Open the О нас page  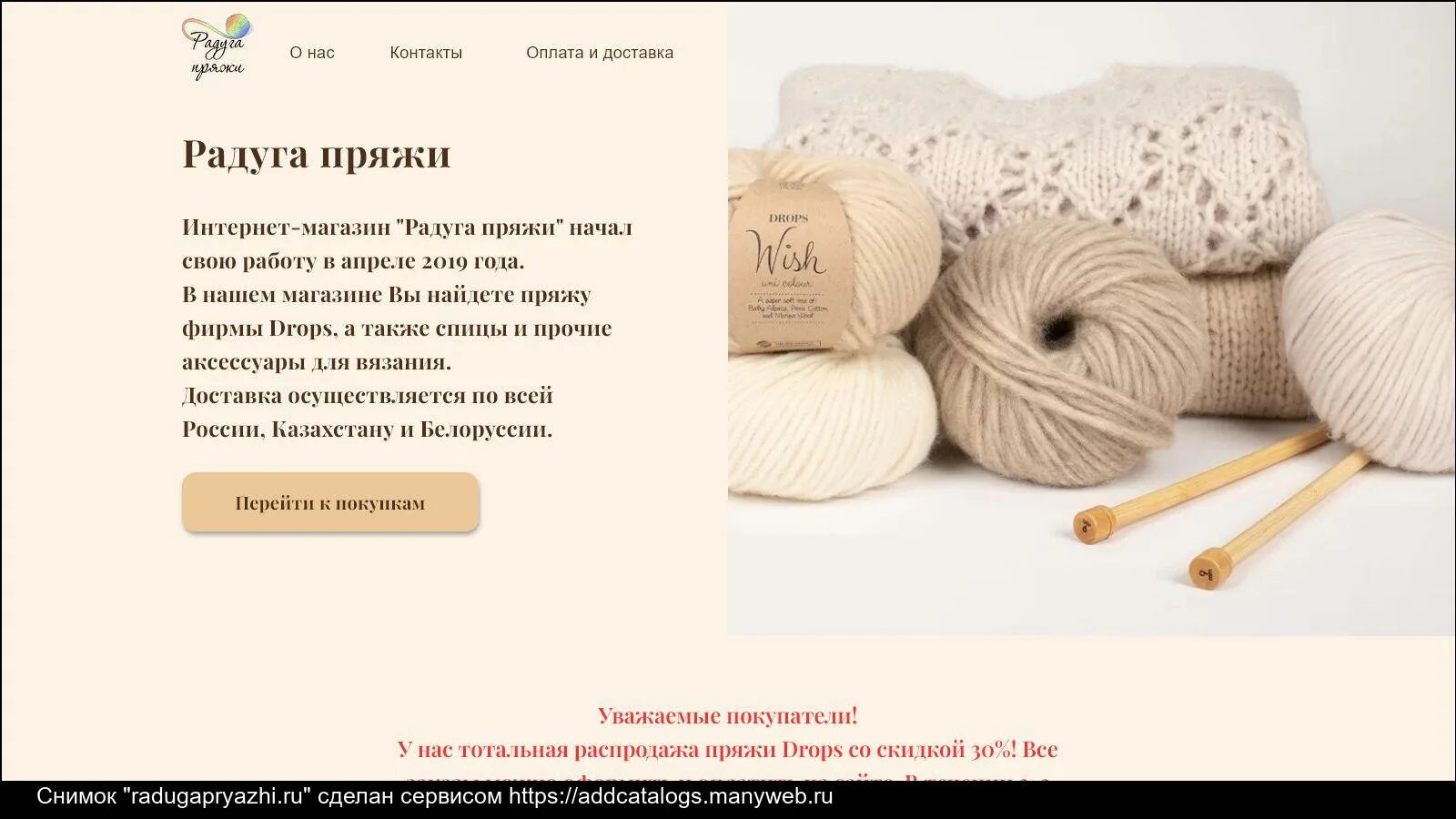click(312, 53)
